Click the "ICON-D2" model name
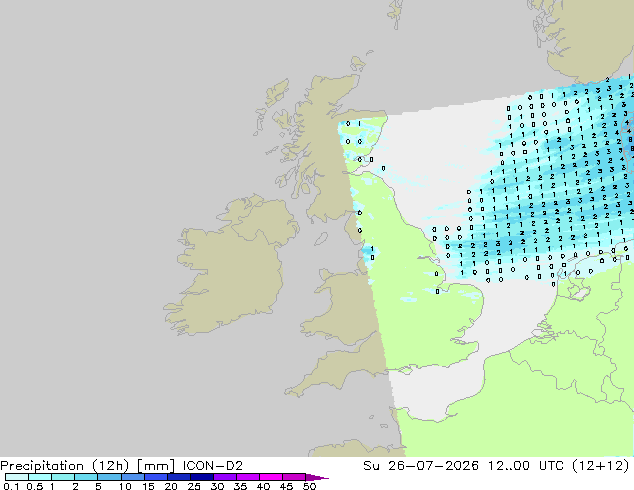This screenshot has height=490, width=634. [213, 466]
